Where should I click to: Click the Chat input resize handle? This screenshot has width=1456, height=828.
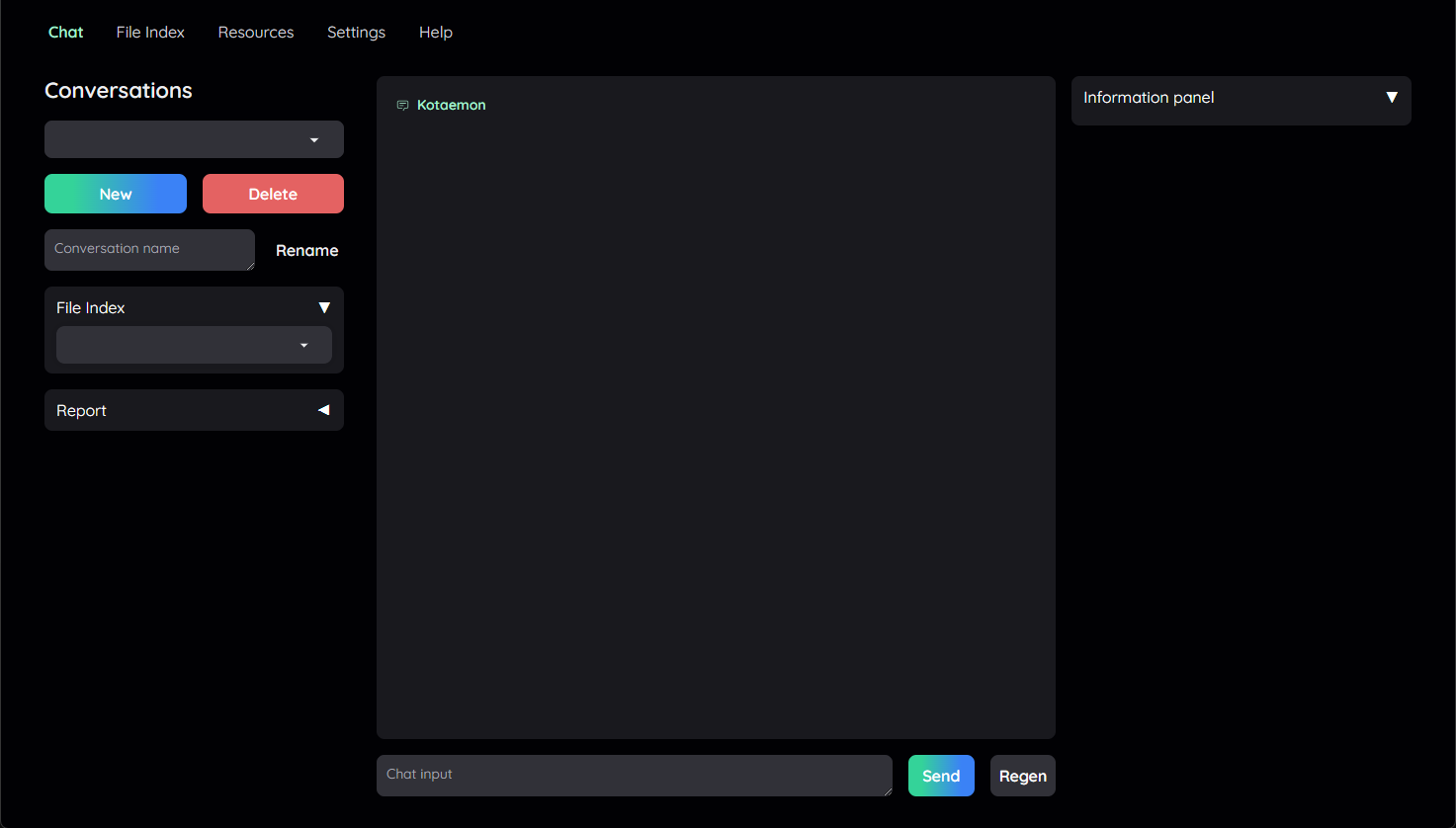(x=888, y=790)
